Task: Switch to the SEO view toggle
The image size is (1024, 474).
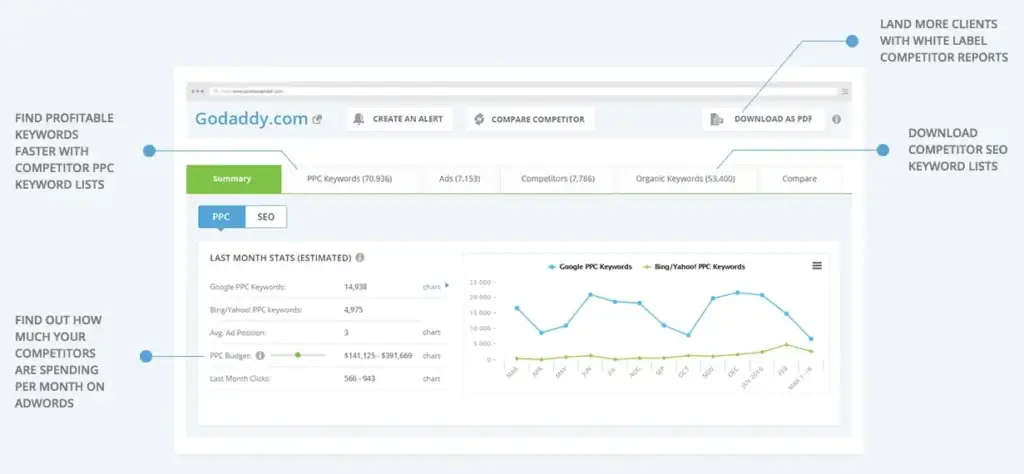Action: tap(266, 216)
